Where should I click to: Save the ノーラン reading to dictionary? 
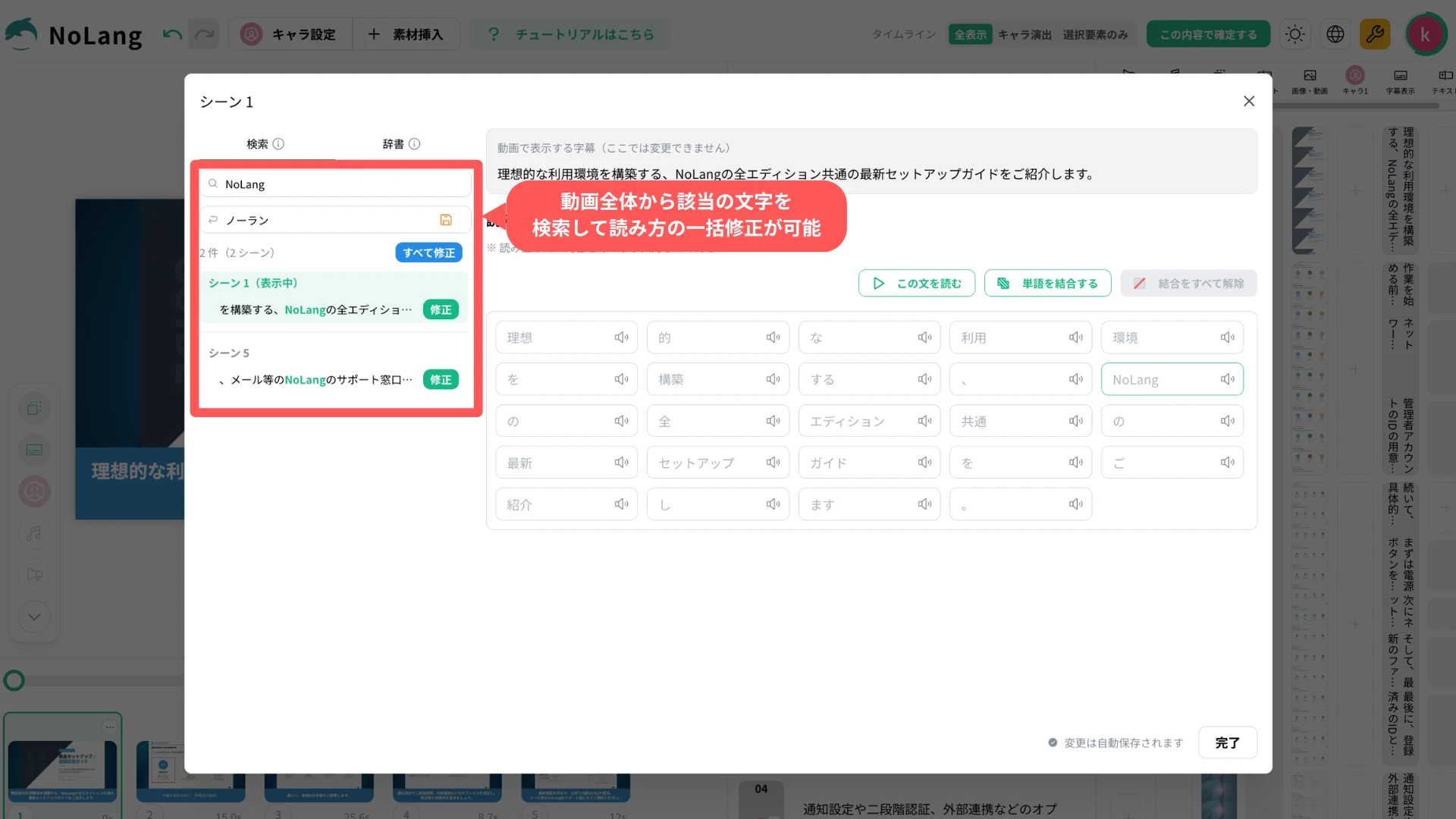(446, 220)
